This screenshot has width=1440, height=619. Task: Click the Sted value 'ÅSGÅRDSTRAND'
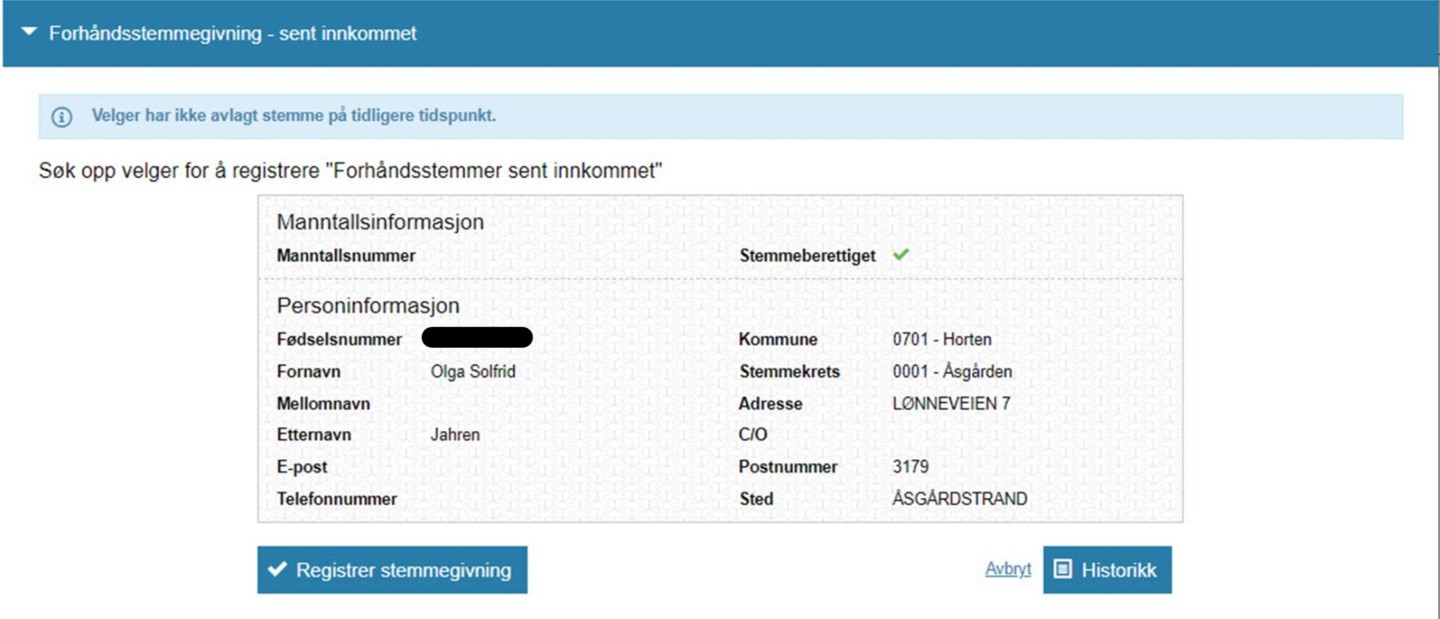[959, 499]
